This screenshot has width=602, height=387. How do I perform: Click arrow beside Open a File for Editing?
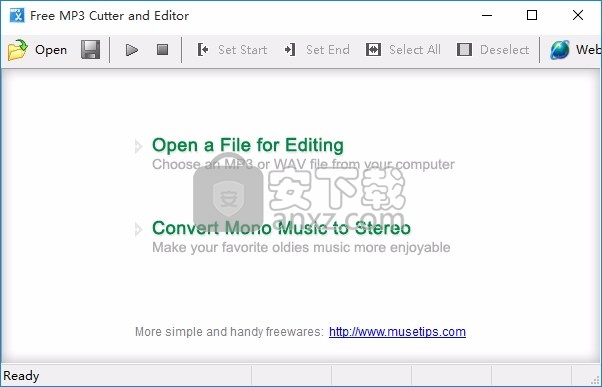pos(138,146)
